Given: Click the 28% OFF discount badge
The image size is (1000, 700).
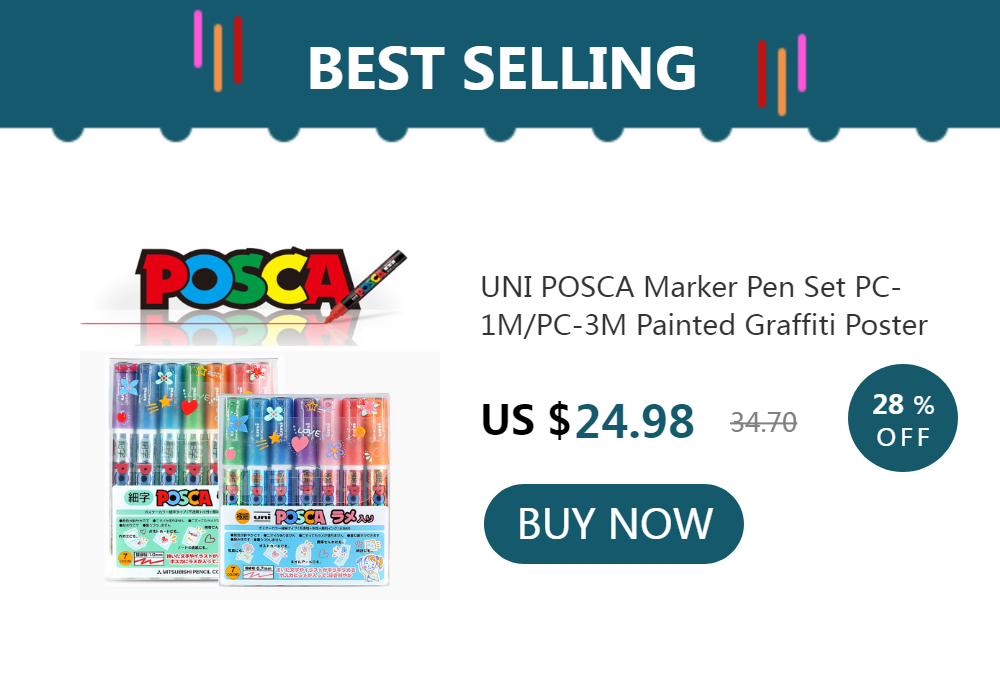Looking at the screenshot, I should (x=902, y=418).
